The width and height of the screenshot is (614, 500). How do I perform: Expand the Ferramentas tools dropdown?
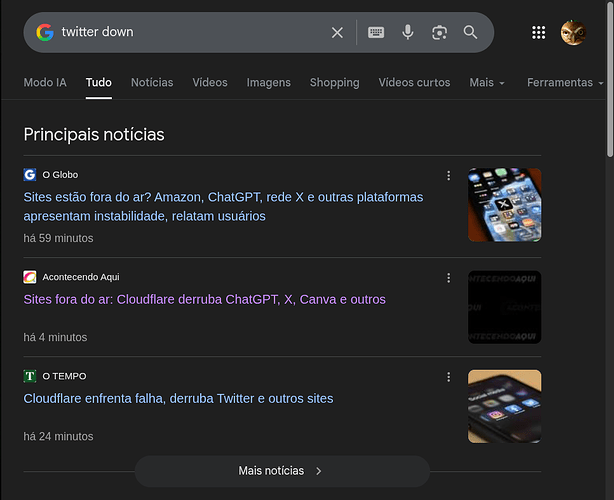[565, 82]
